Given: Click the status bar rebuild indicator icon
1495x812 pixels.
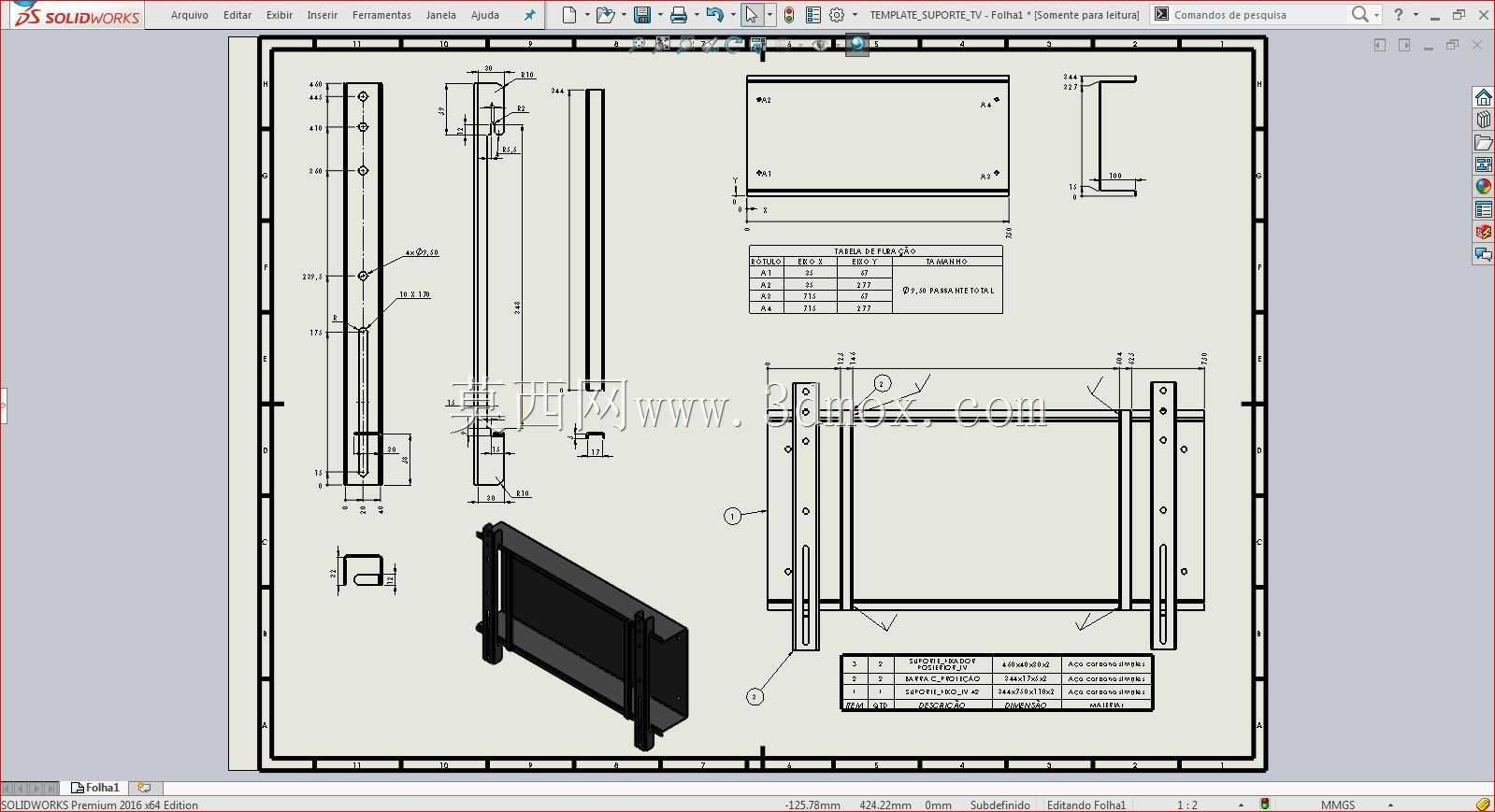Looking at the screenshot, I should (1265, 805).
